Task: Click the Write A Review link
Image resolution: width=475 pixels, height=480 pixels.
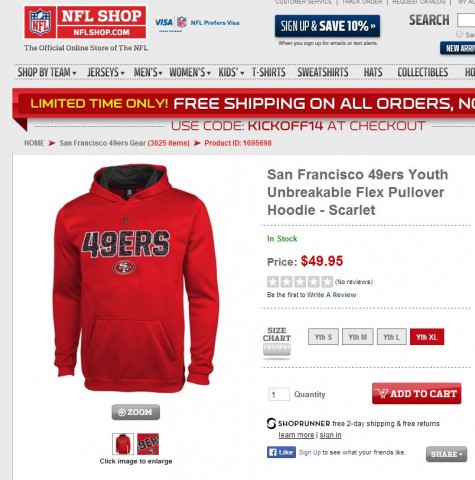Action: pos(331,295)
